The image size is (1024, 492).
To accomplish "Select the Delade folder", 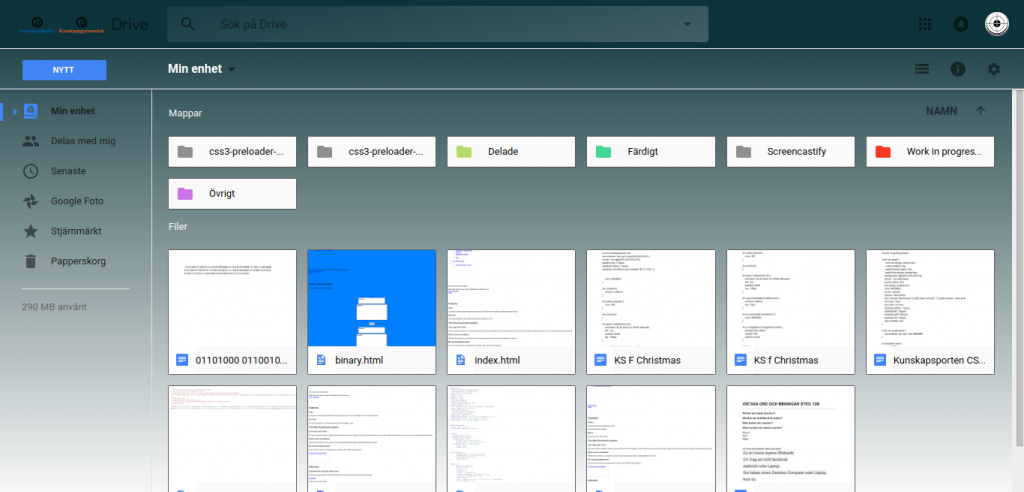I will point(511,152).
